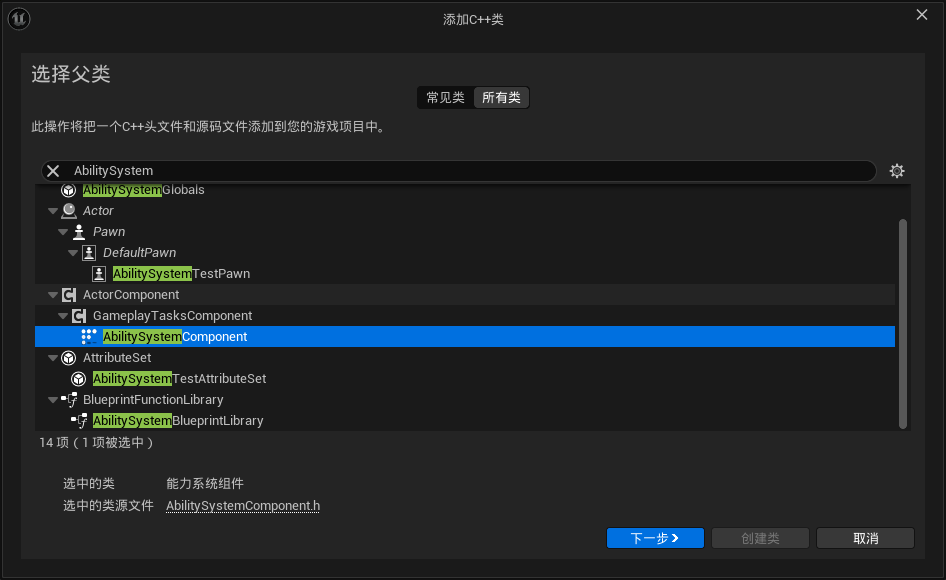Close the 添加C++类 dialog

point(922,14)
